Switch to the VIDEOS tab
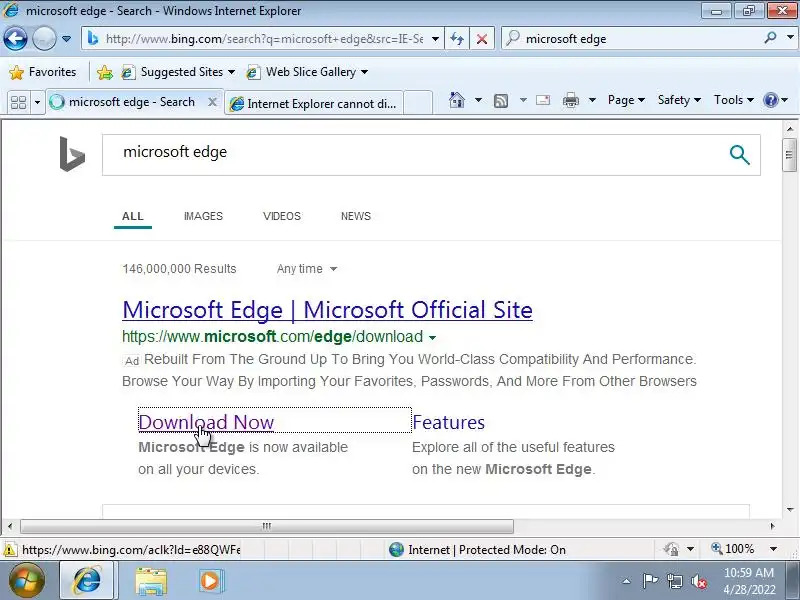 coord(282,216)
